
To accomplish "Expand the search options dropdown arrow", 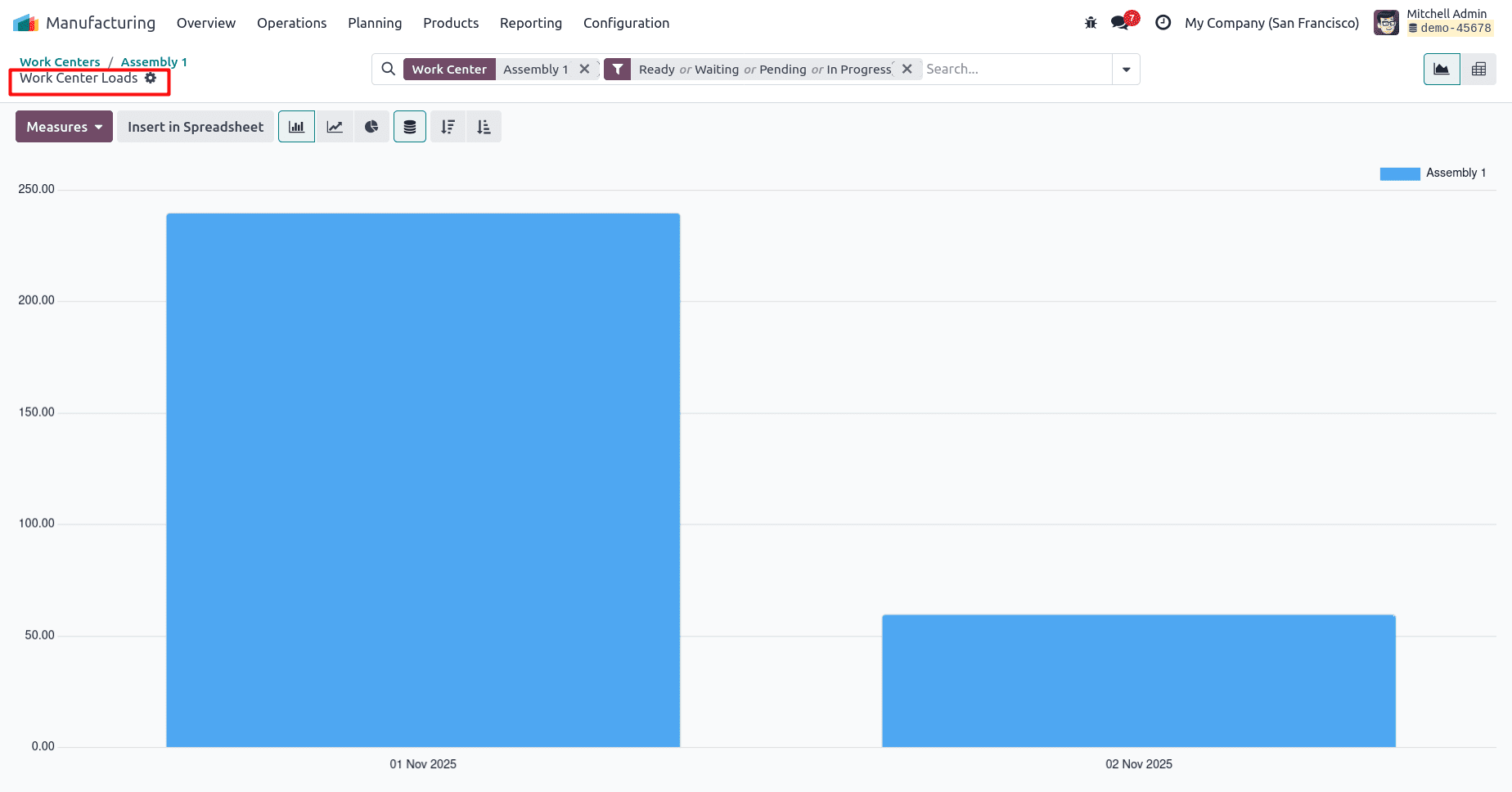I will [1126, 69].
